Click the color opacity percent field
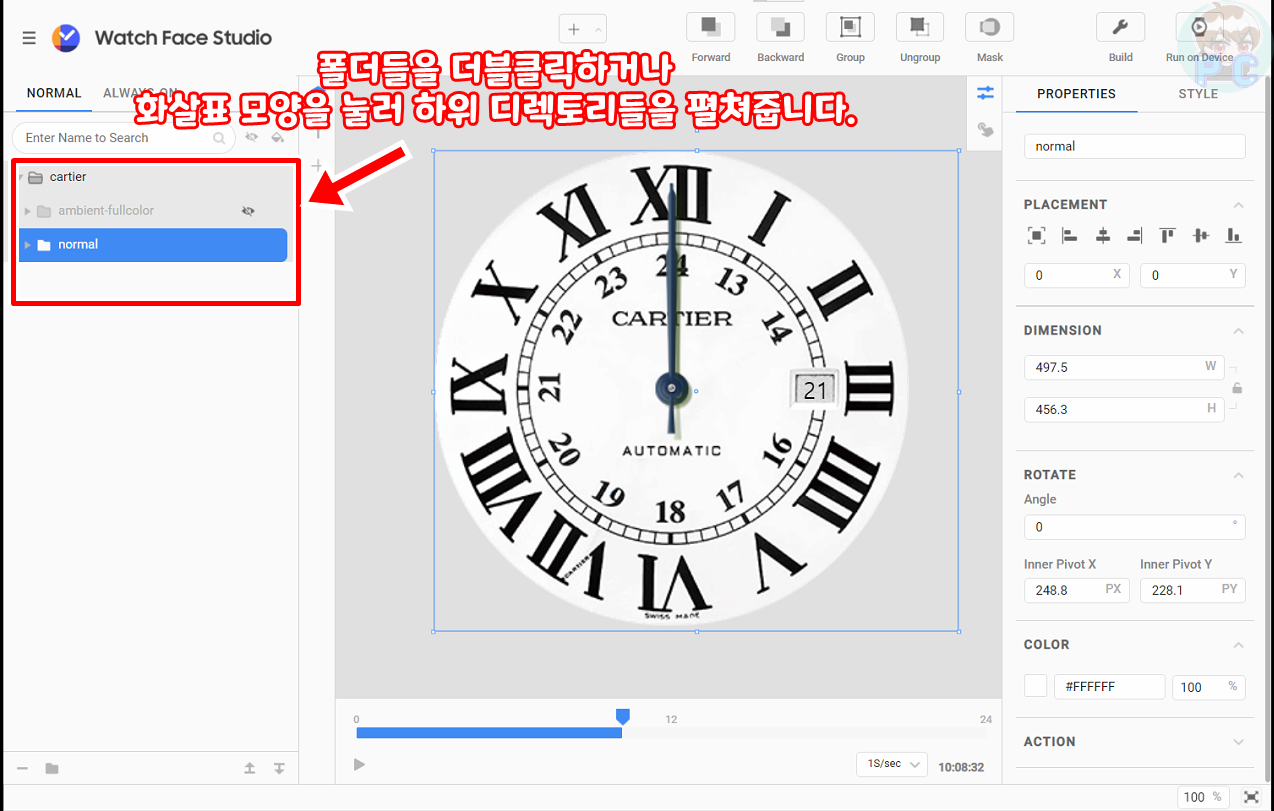Image resolution: width=1274 pixels, height=811 pixels. [x=1209, y=687]
